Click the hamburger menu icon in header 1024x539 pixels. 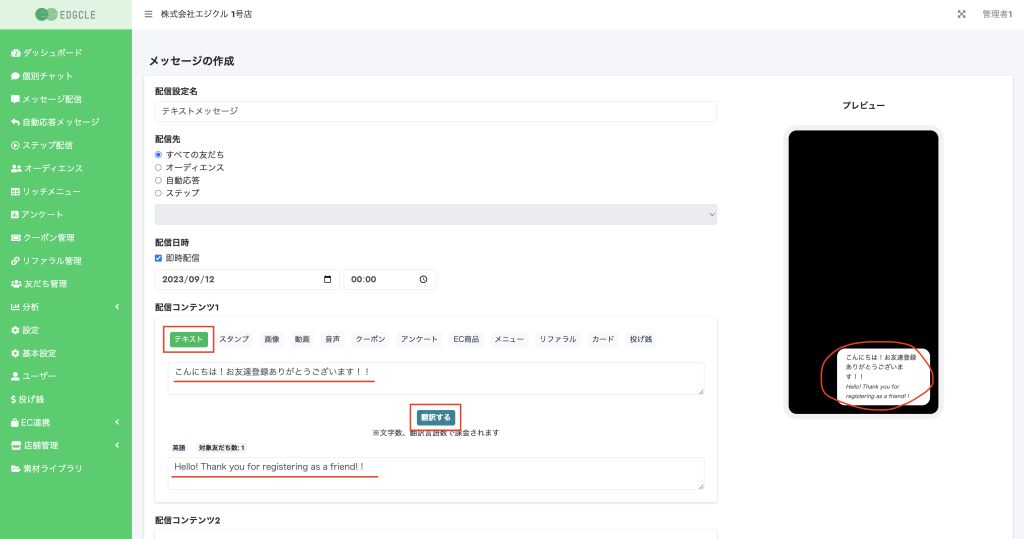[x=148, y=14]
